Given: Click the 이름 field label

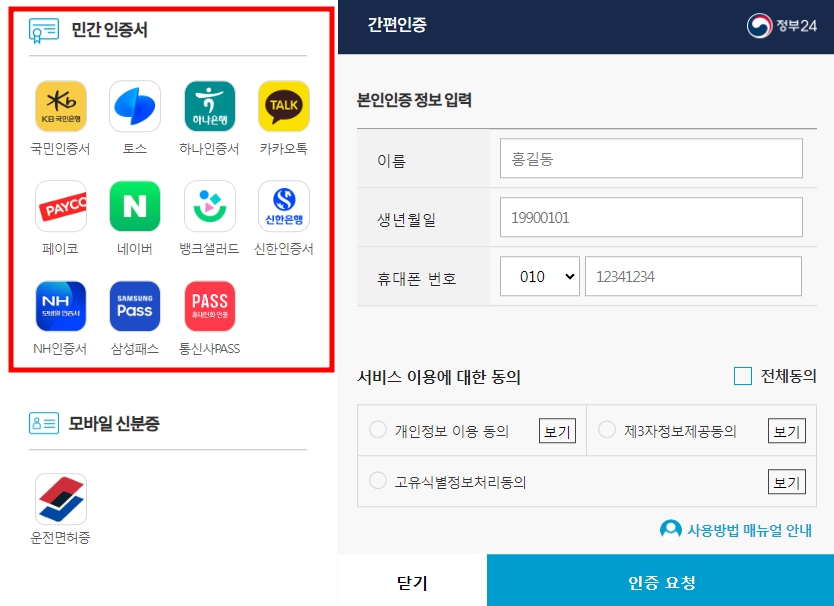Looking at the screenshot, I should 391,160.
